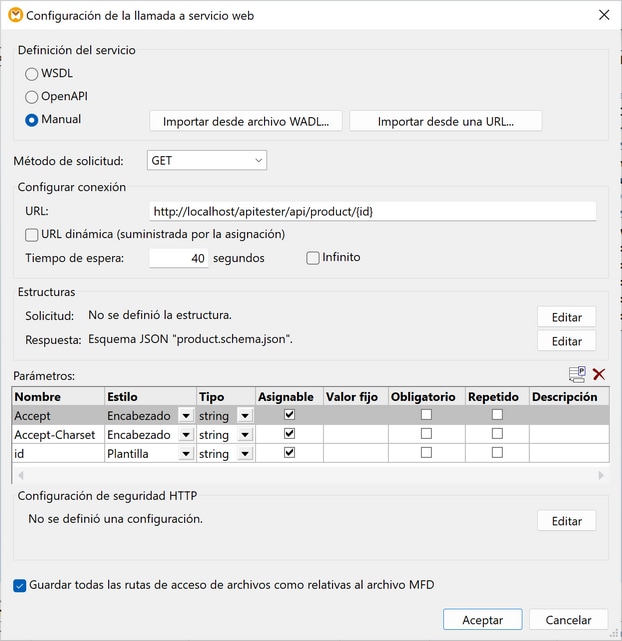Click Valor fijo cell for id row
622x641 pixels.
point(356,453)
